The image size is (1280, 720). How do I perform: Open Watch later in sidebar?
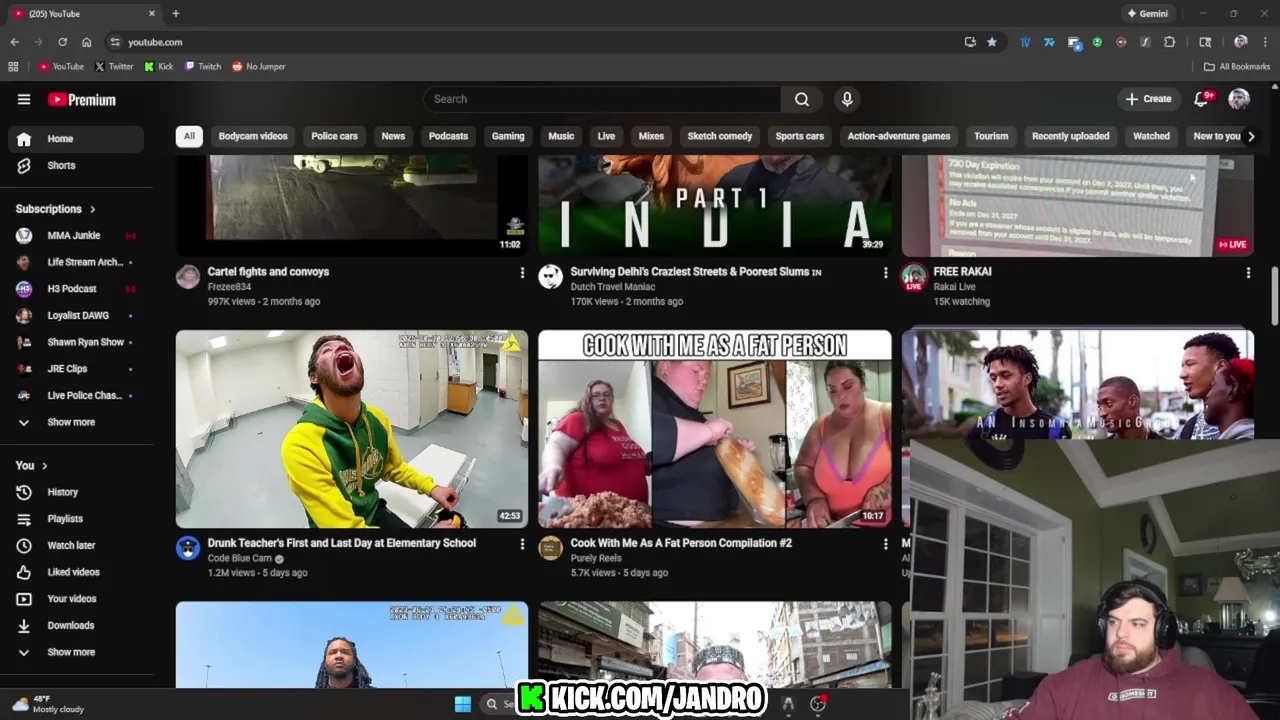coord(76,546)
